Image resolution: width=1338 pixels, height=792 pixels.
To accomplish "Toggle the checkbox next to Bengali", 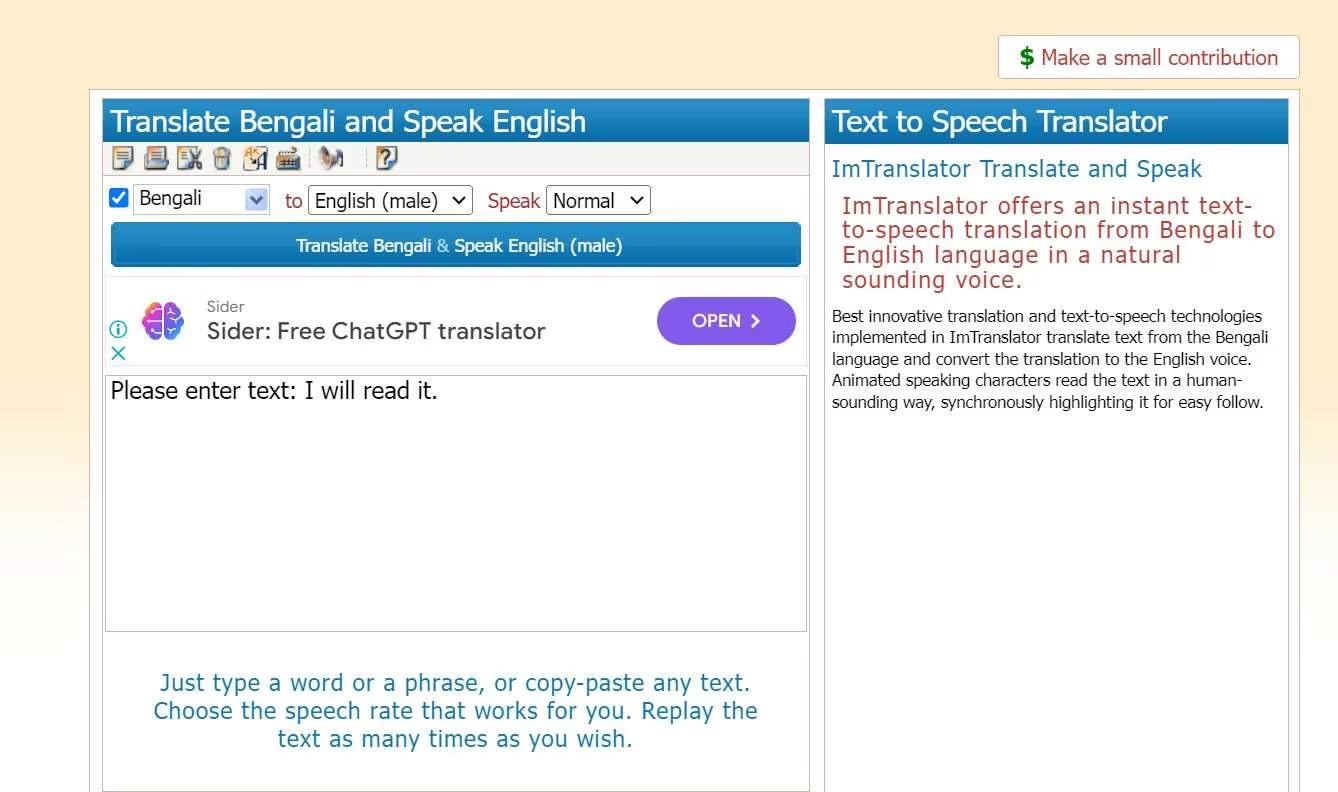I will coord(118,197).
